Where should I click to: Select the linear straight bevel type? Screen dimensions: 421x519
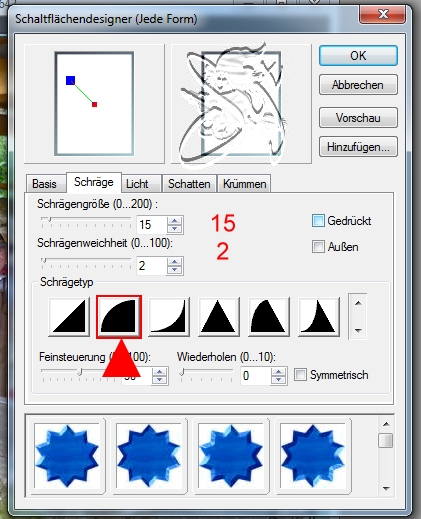tap(69, 317)
